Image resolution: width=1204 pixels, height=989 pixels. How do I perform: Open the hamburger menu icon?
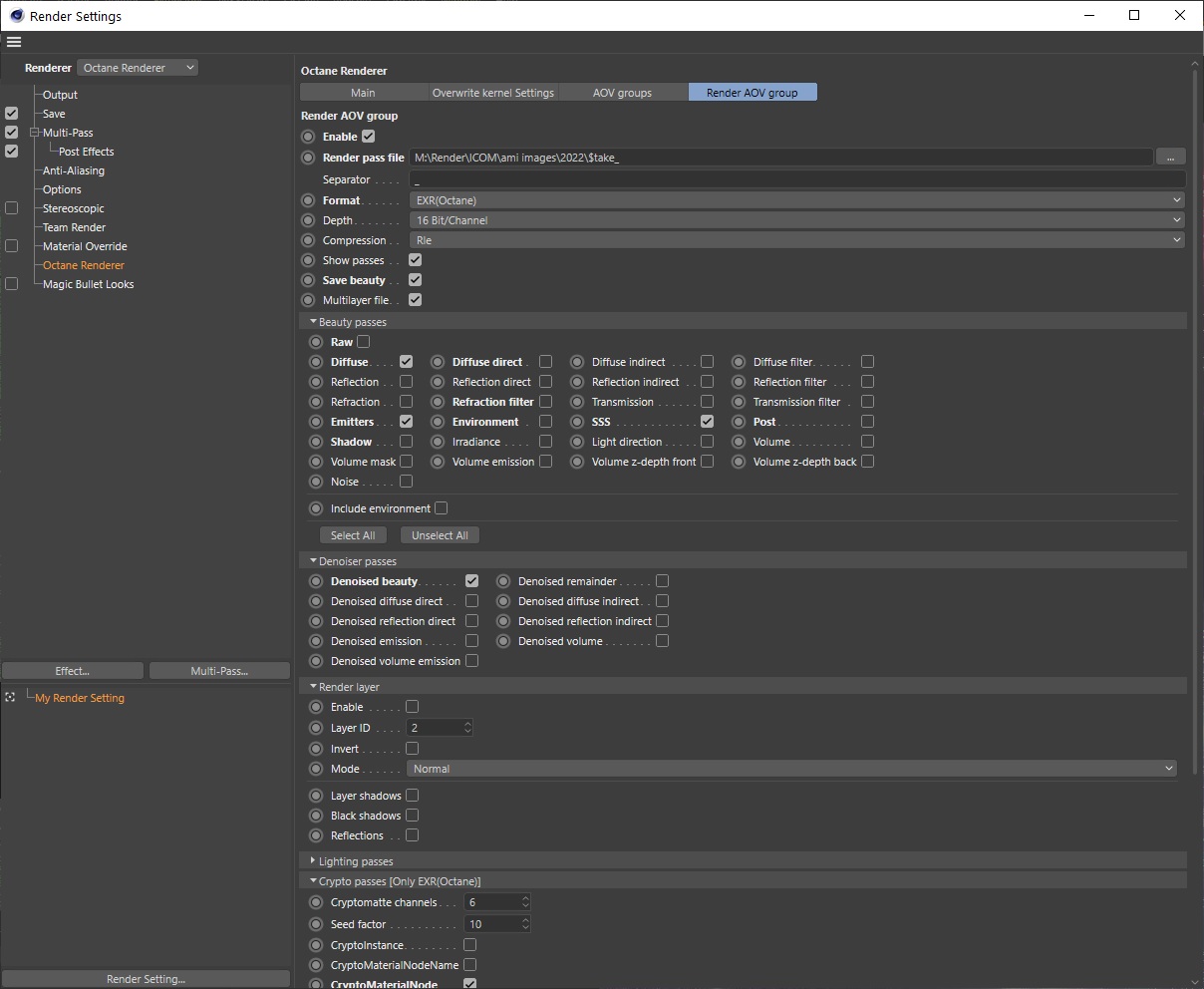(x=14, y=42)
